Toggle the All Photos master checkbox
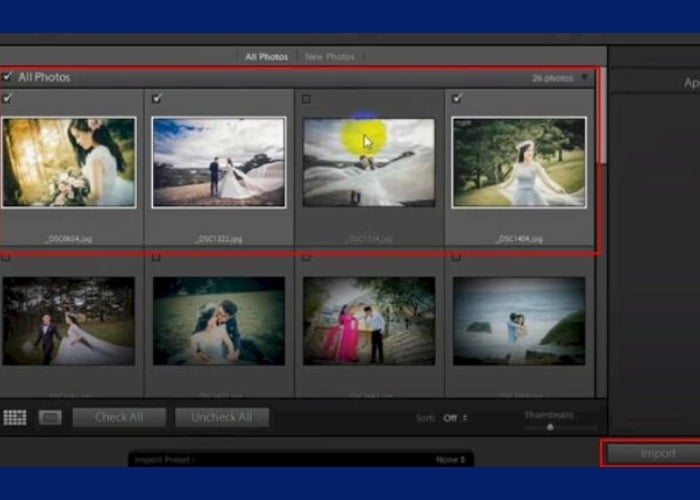Screen dimensions: 700x500 (8, 77)
